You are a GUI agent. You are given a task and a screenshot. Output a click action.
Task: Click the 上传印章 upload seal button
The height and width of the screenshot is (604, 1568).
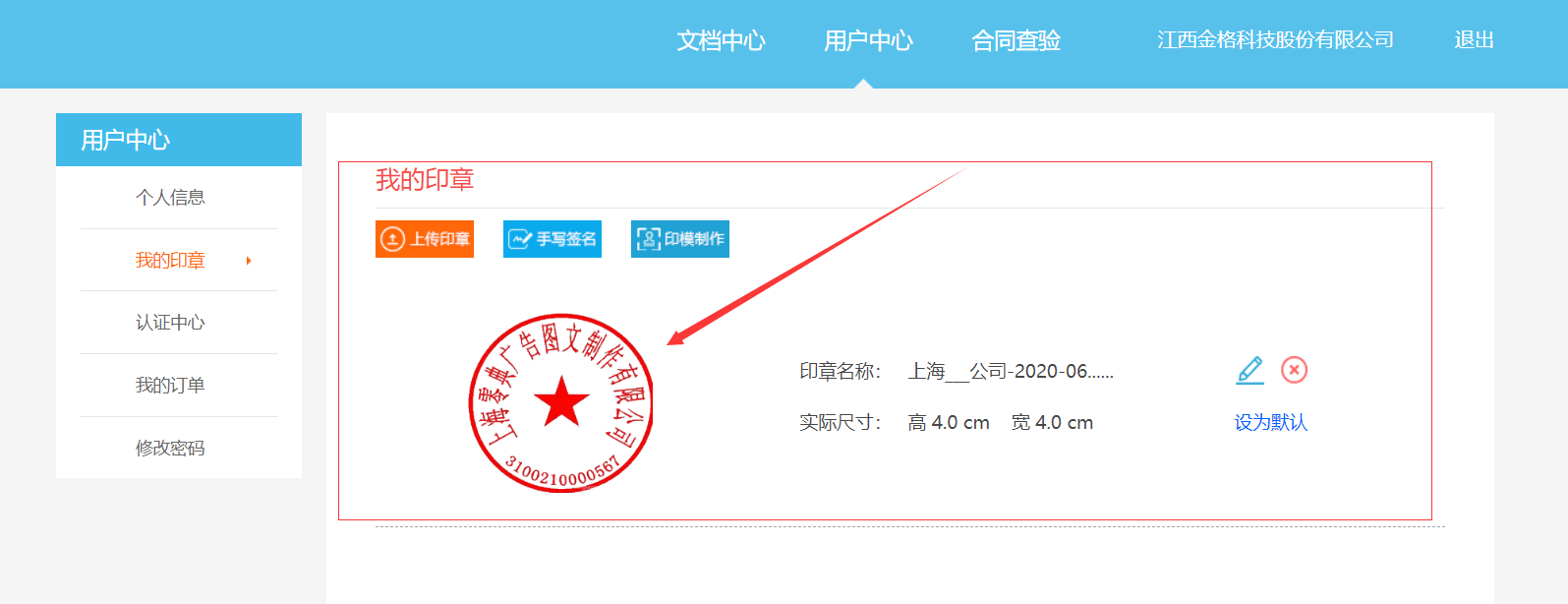(x=425, y=239)
